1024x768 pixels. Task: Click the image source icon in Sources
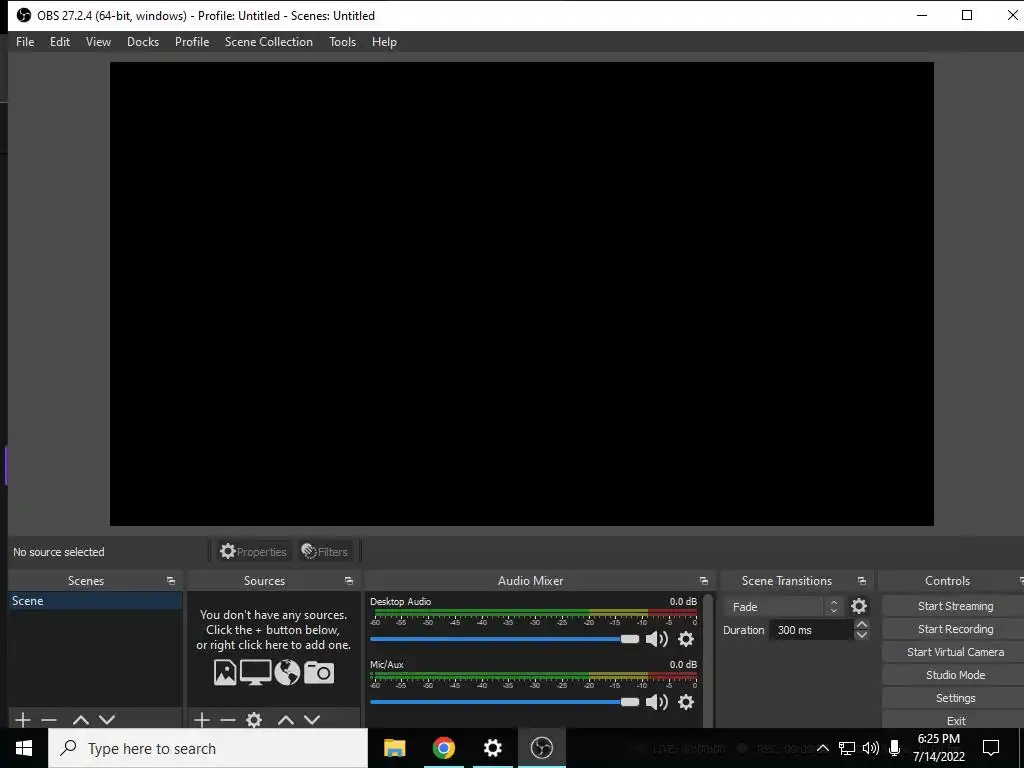pos(225,672)
